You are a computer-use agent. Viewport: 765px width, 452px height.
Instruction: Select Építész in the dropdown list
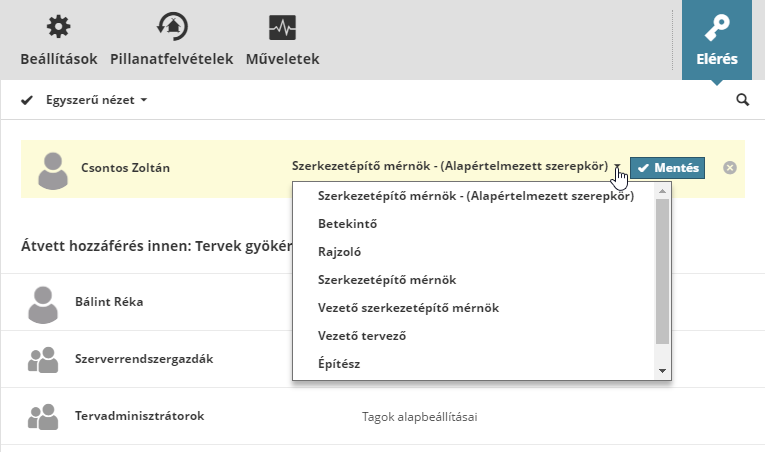coord(339,364)
